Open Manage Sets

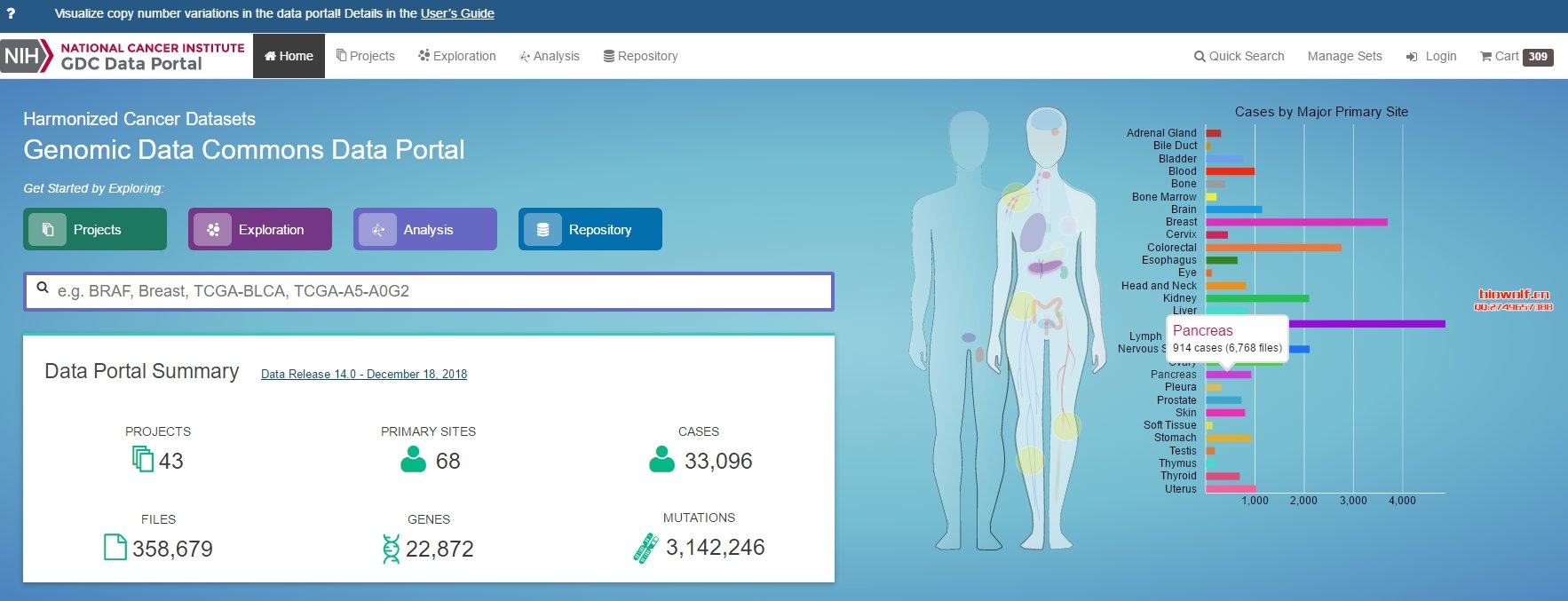(1344, 56)
